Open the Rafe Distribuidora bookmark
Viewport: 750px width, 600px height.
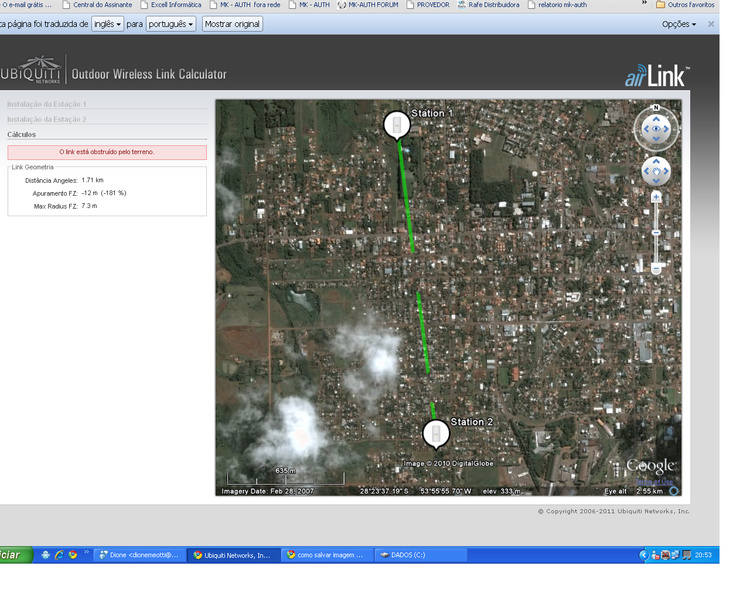[488, 5]
